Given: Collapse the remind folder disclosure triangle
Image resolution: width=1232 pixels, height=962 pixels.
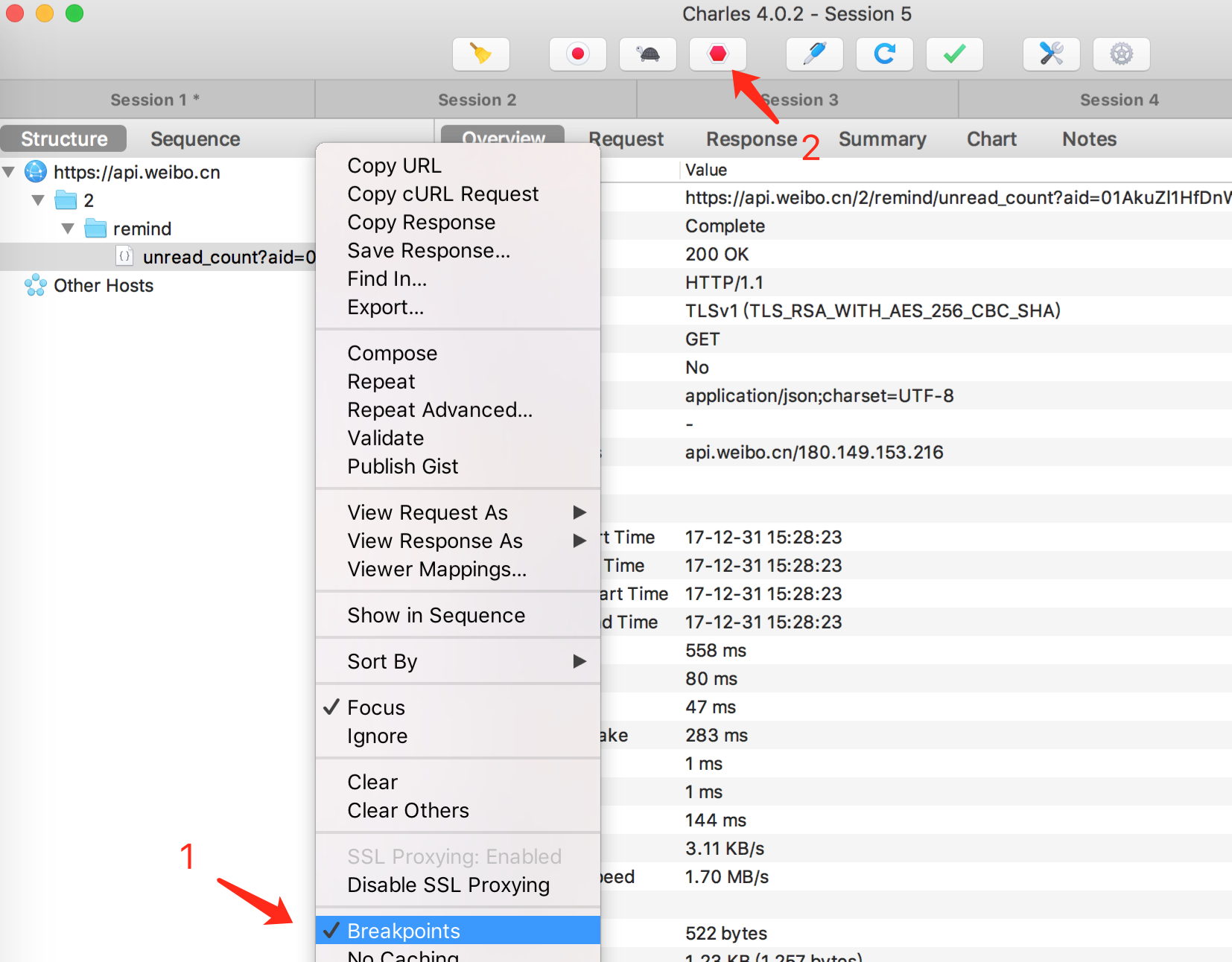Looking at the screenshot, I should [69, 229].
